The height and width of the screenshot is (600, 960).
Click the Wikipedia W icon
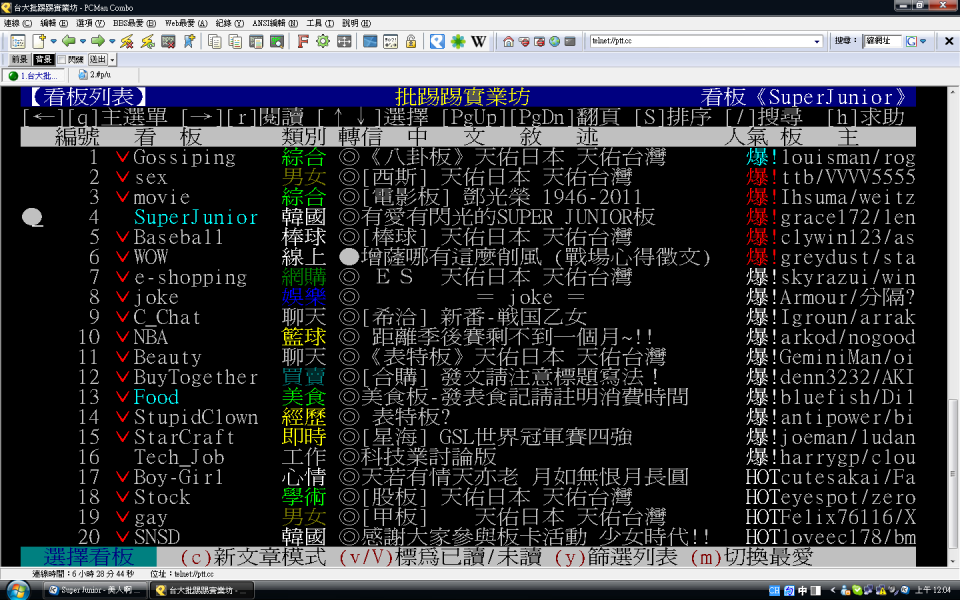pos(479,42)
